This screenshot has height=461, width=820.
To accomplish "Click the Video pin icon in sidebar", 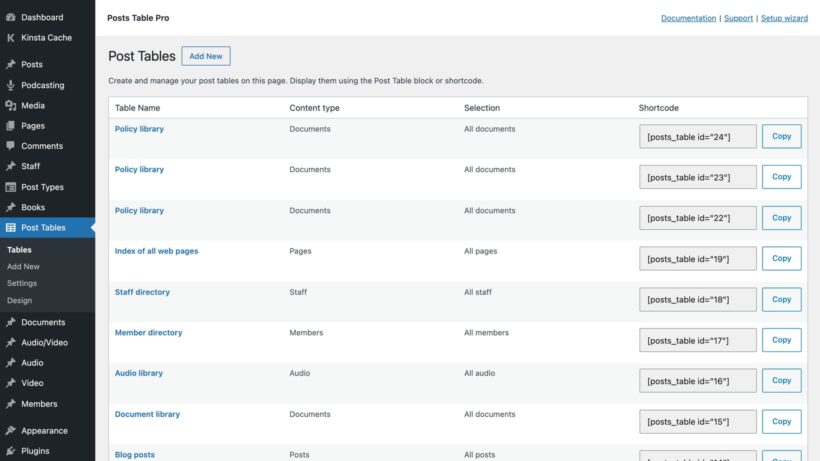I will point(10,383).
